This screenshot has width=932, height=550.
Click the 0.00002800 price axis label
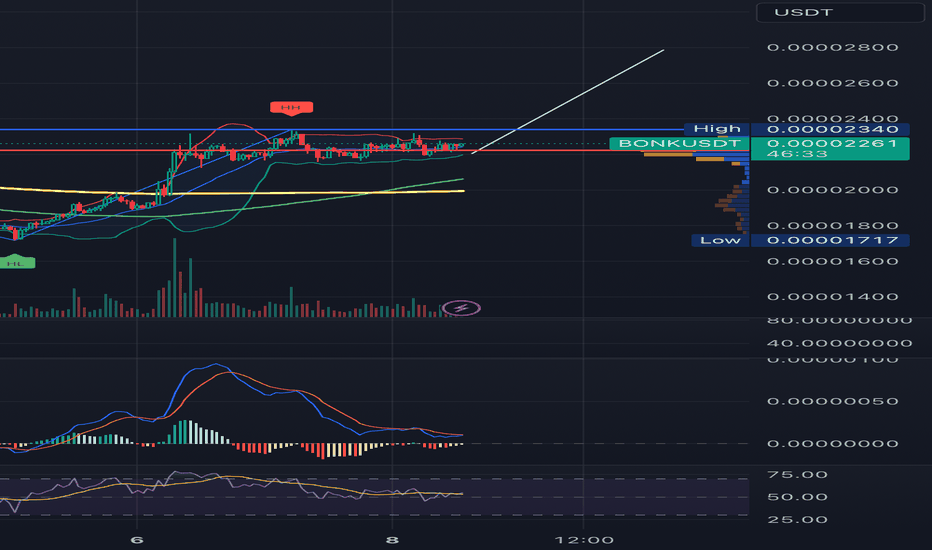[x=832, y=48]
